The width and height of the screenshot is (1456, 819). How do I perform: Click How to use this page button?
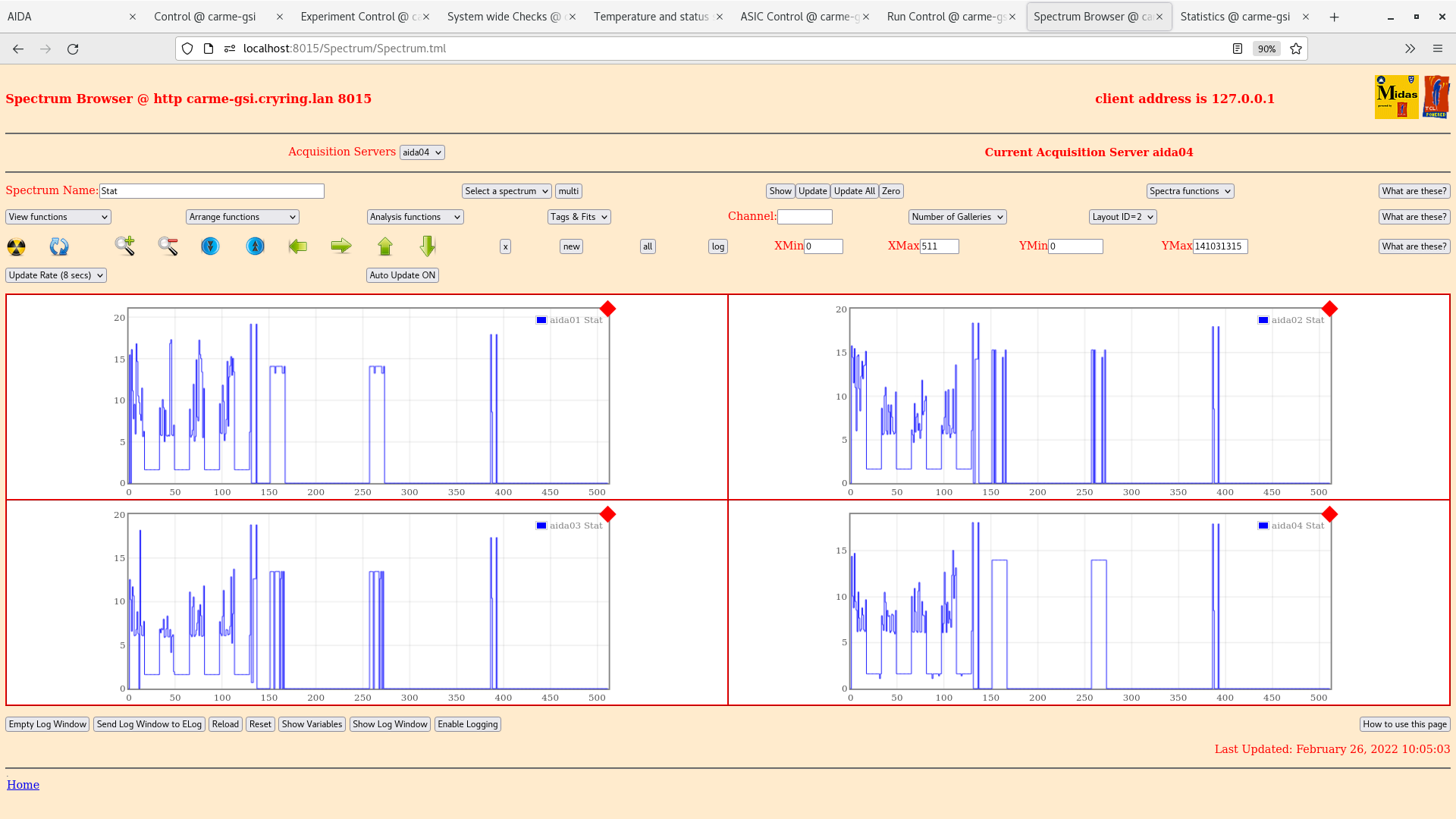1404,724
